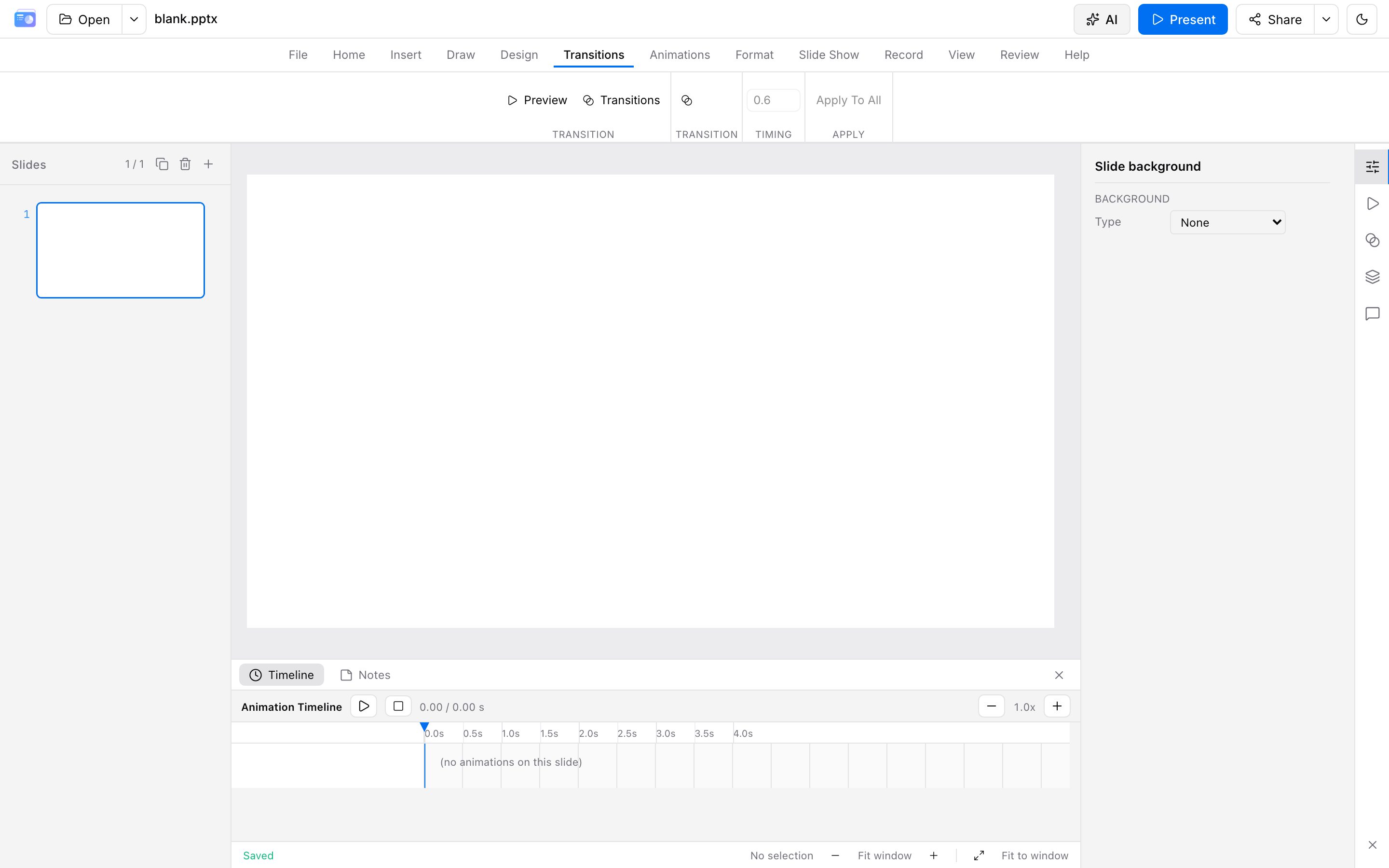Open the AI assistant

(1102, 19)
